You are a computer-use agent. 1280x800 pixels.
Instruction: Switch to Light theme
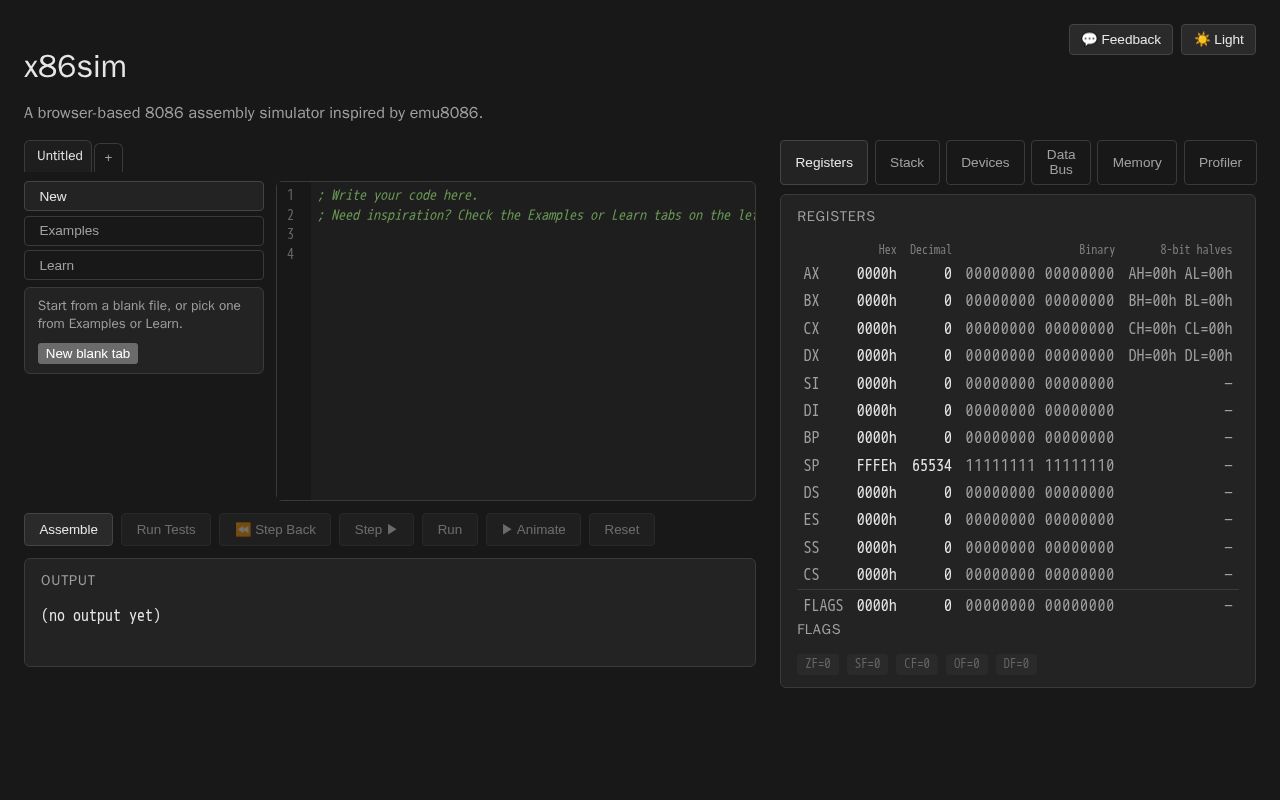click(1218, 40)
